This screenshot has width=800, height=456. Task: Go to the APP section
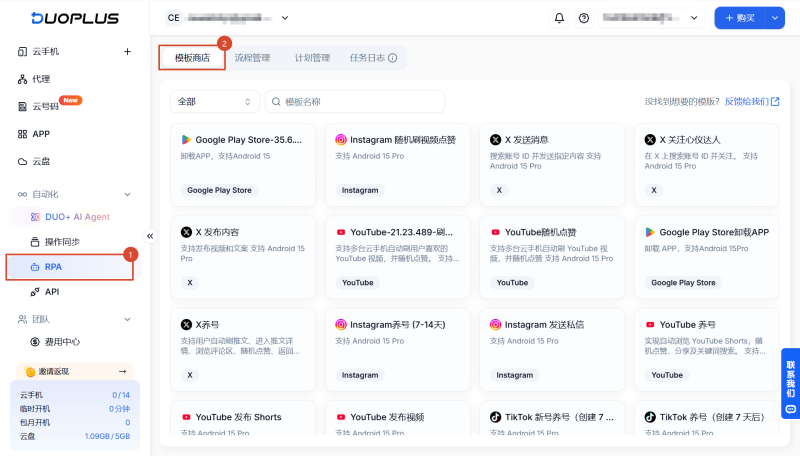[x=41, y=134]
